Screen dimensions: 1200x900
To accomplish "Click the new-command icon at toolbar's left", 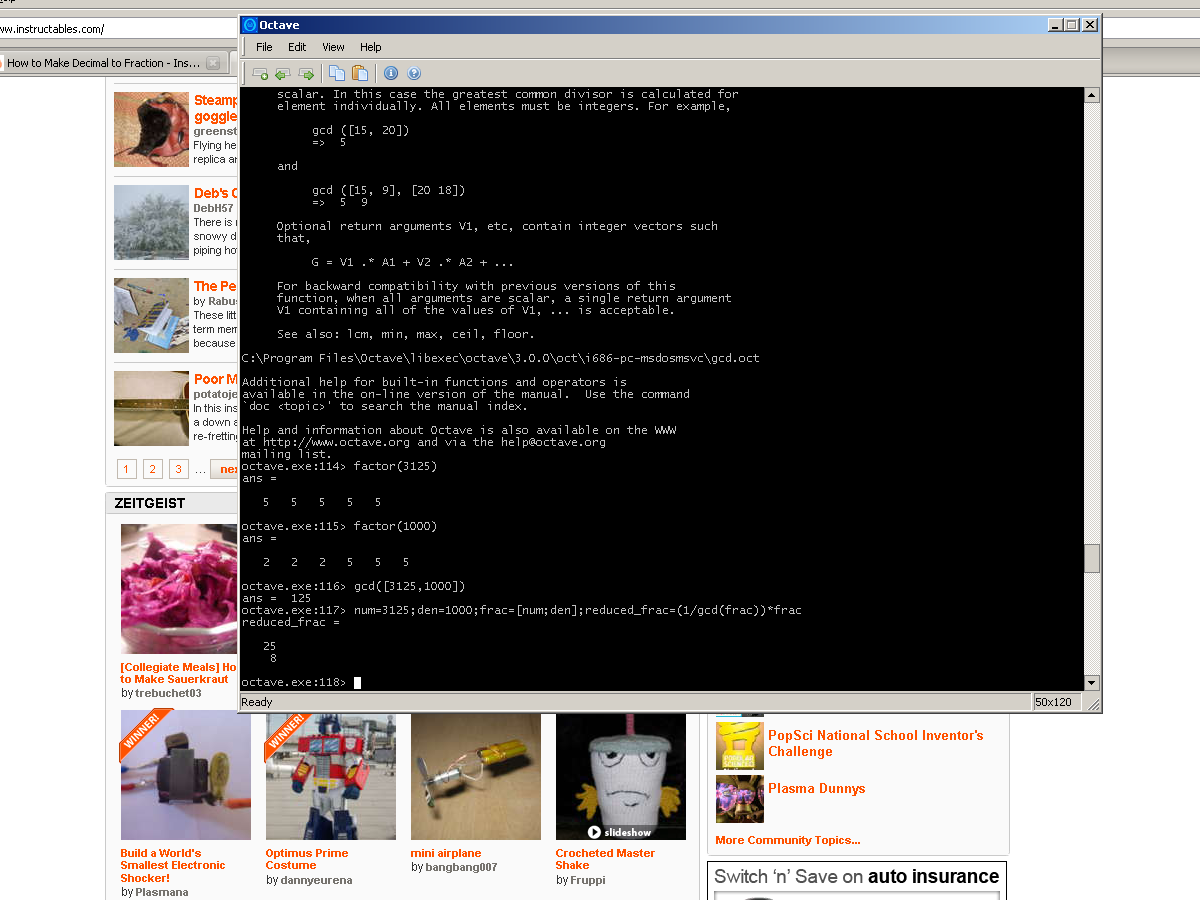I will click(260, 73).
